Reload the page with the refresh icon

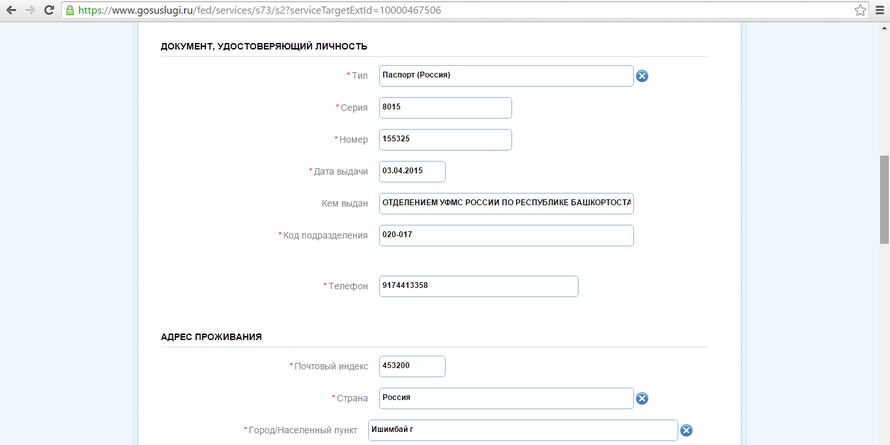51,10
